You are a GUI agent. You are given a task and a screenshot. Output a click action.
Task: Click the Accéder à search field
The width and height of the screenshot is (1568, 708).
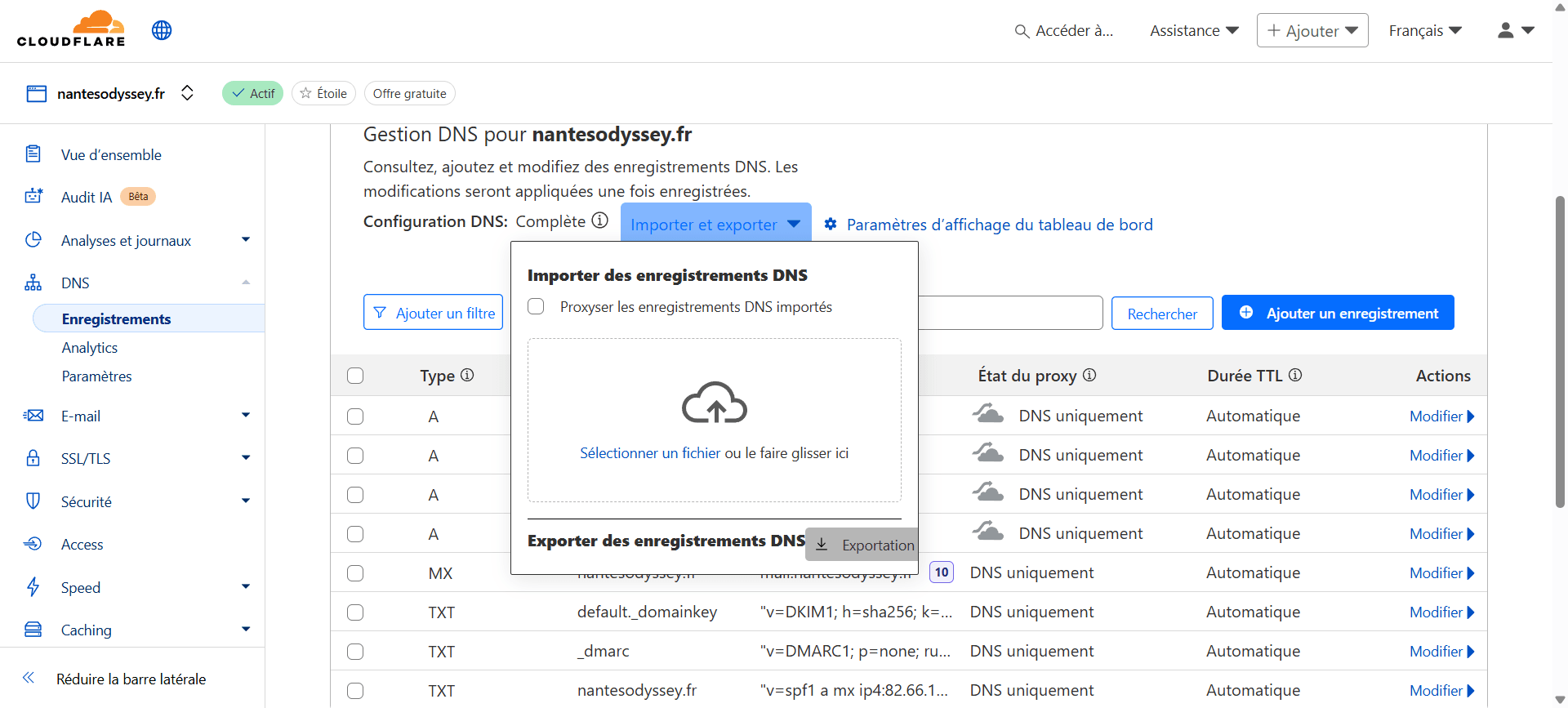click(1065, 31)
